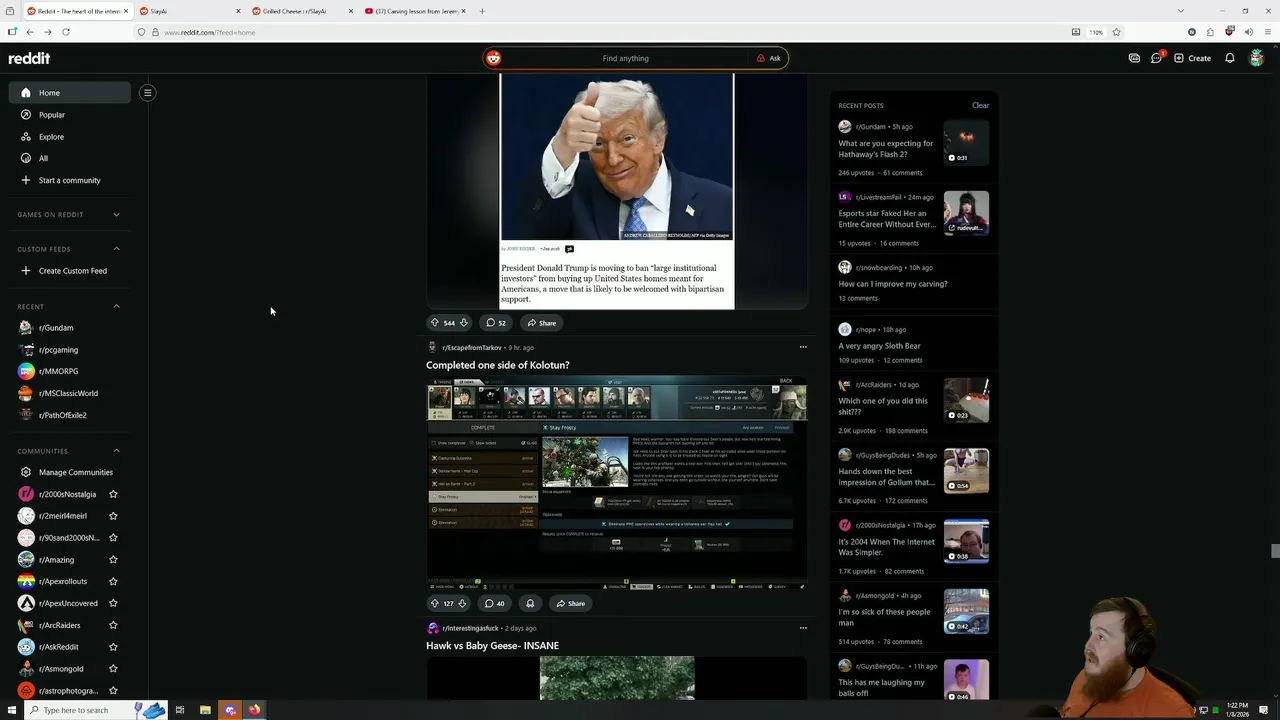Expand Games on Reddit section

116,215
